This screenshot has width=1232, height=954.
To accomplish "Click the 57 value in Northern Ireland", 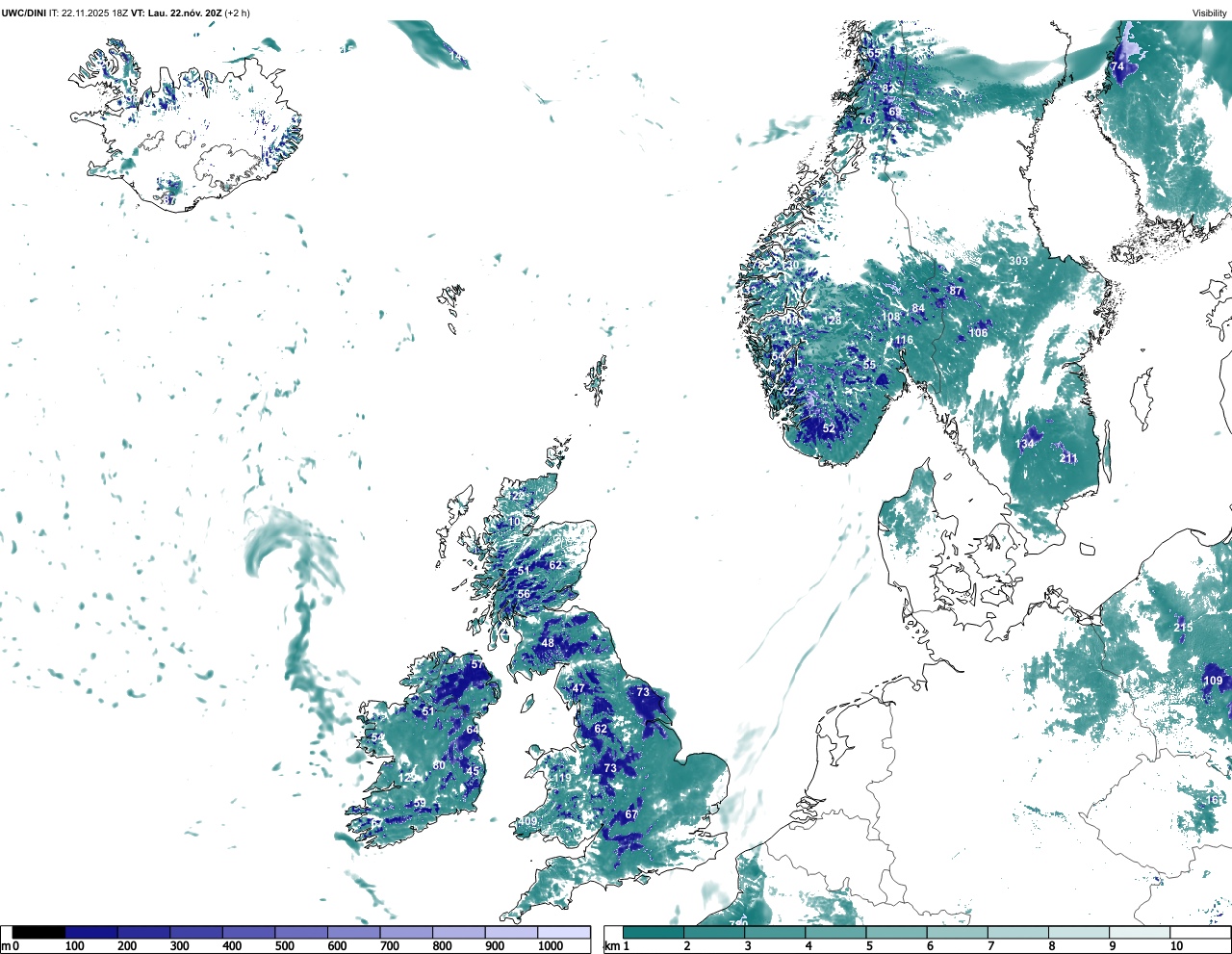I will (476, 664).
